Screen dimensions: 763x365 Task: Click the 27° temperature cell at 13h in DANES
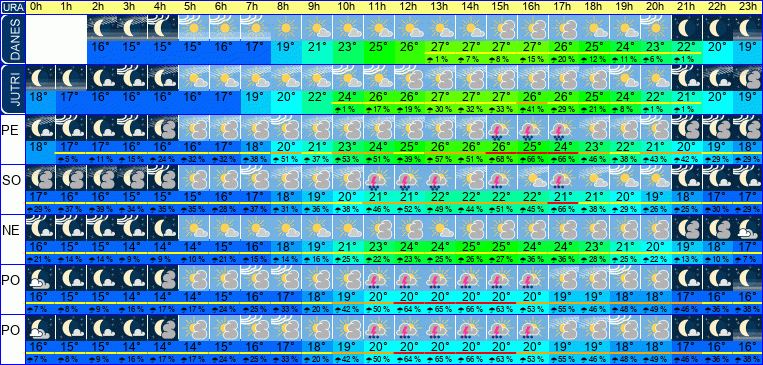(x=440, y=48)
